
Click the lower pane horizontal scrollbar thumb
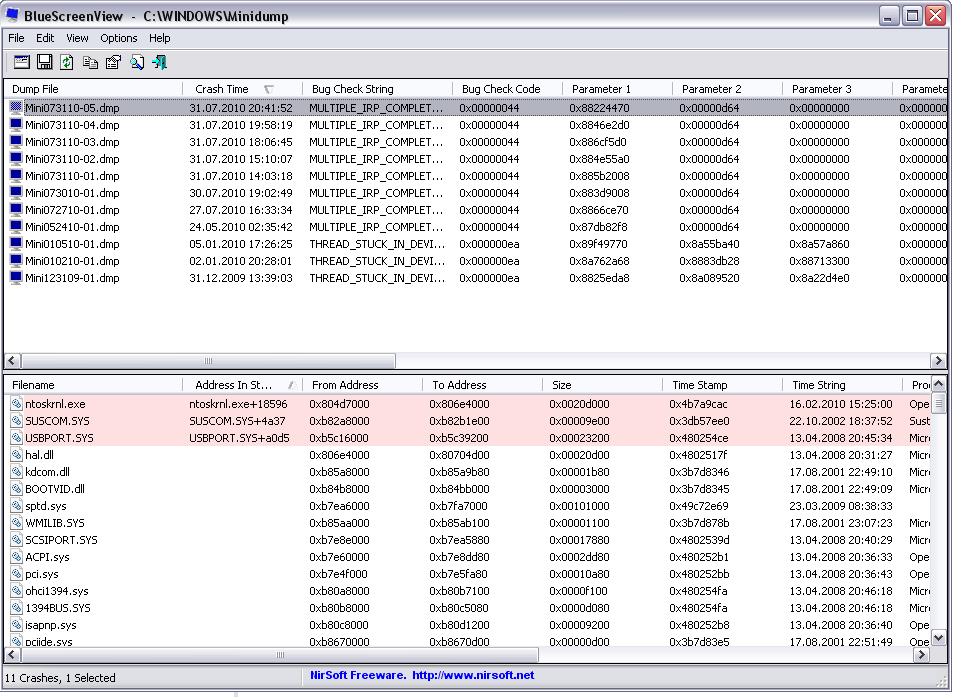tap(280, 655)
